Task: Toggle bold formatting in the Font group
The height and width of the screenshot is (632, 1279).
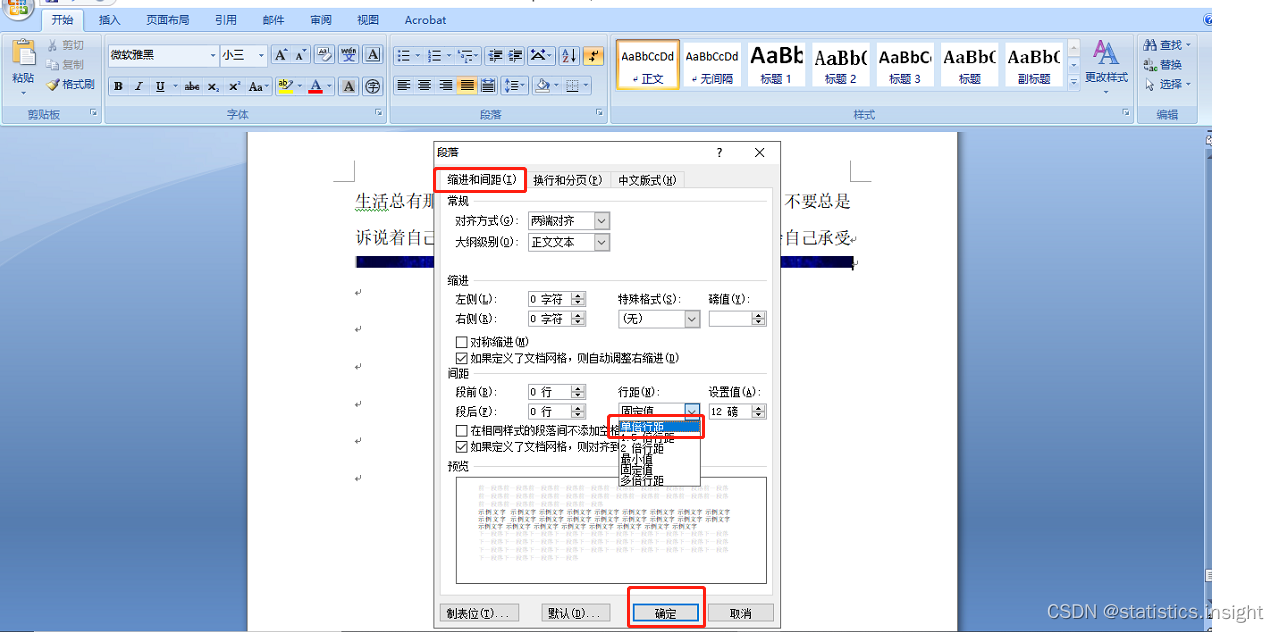Action: [x=117, y=86]
